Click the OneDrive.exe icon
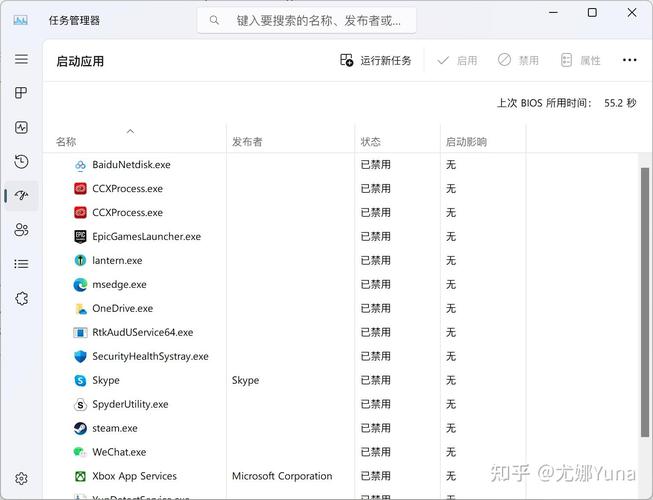 pyautogui.click(x=80, y=308)
